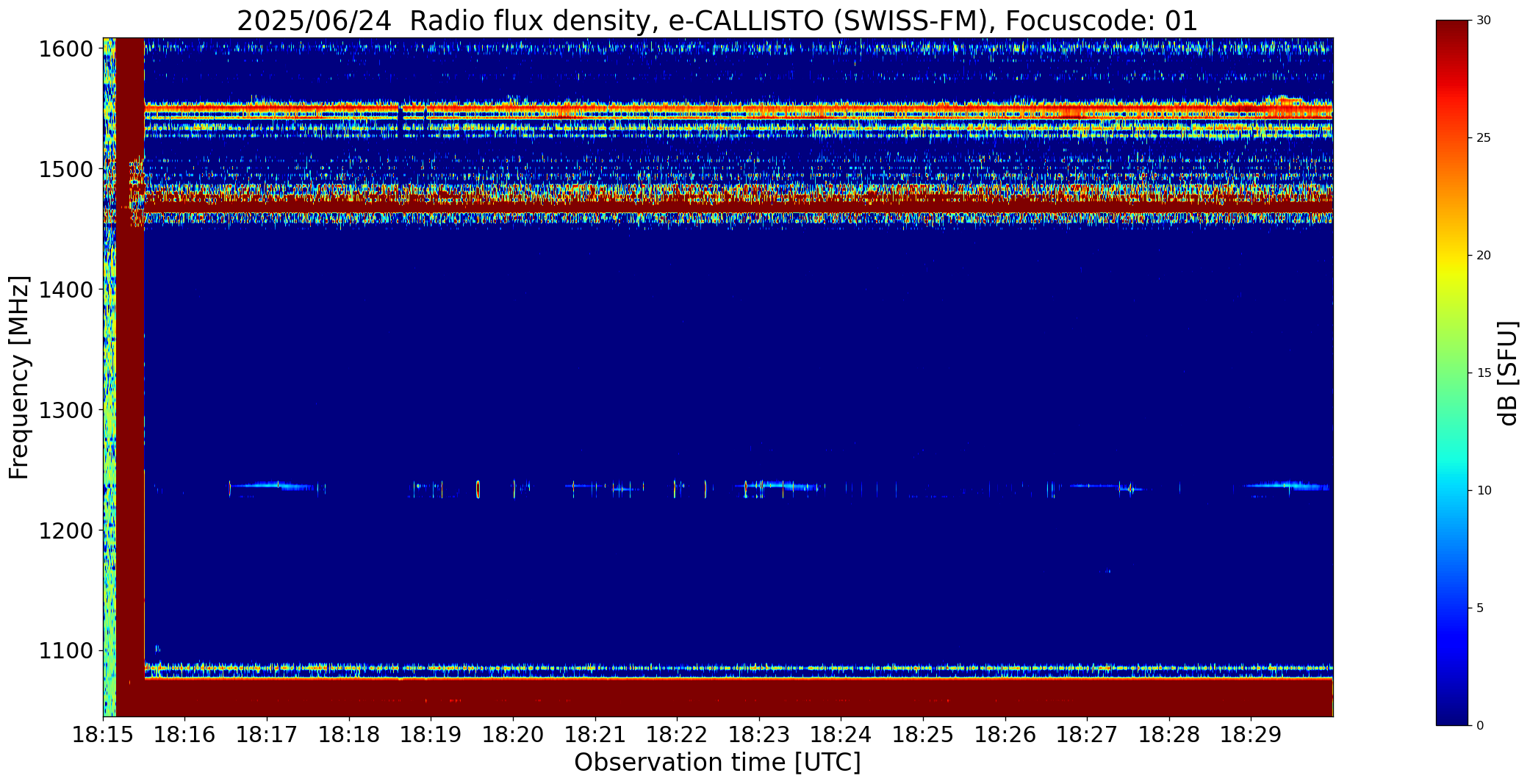1530x784 pixels.
Task: Click the orange band near 1550 MHz
Action: (739, 109)
